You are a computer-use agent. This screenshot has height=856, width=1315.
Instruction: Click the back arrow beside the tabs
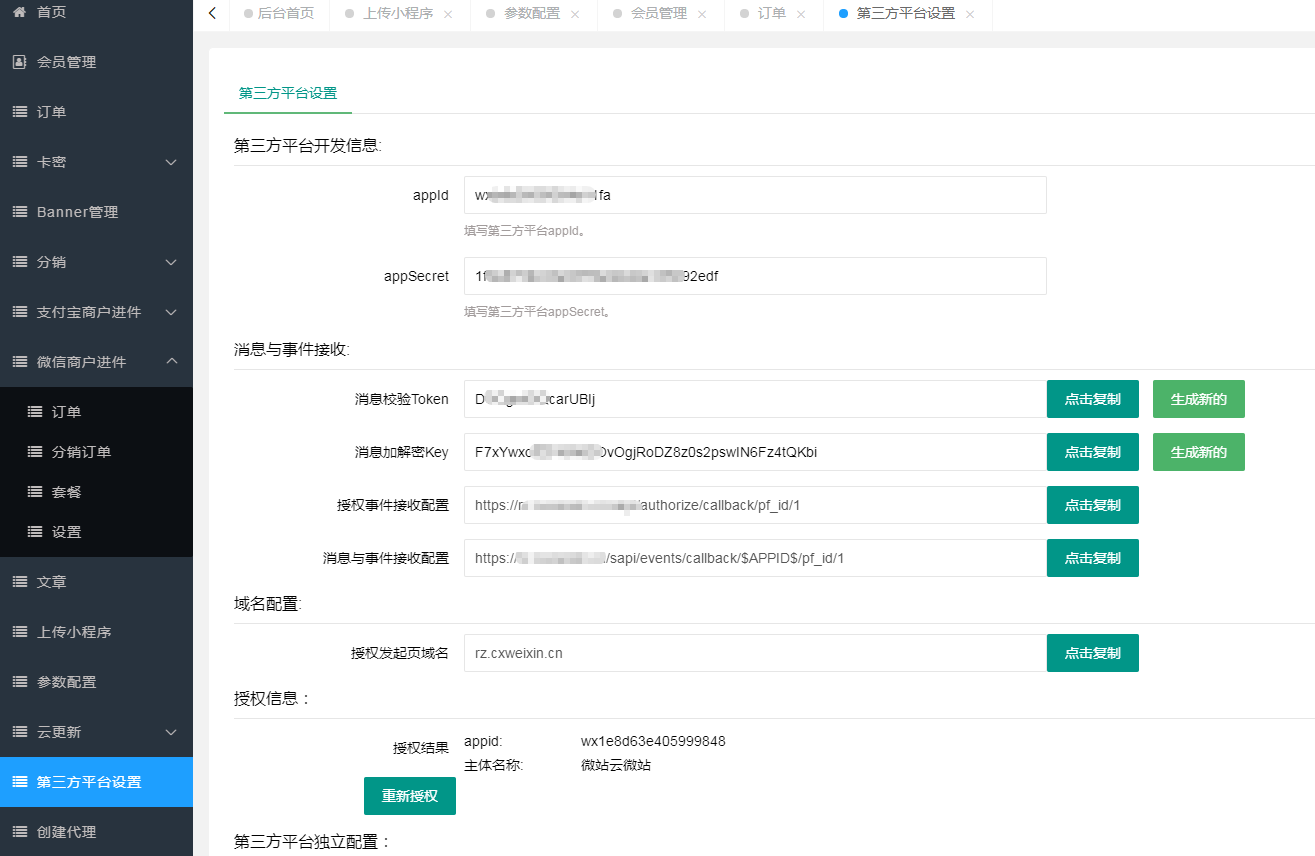tap(211, 15)
